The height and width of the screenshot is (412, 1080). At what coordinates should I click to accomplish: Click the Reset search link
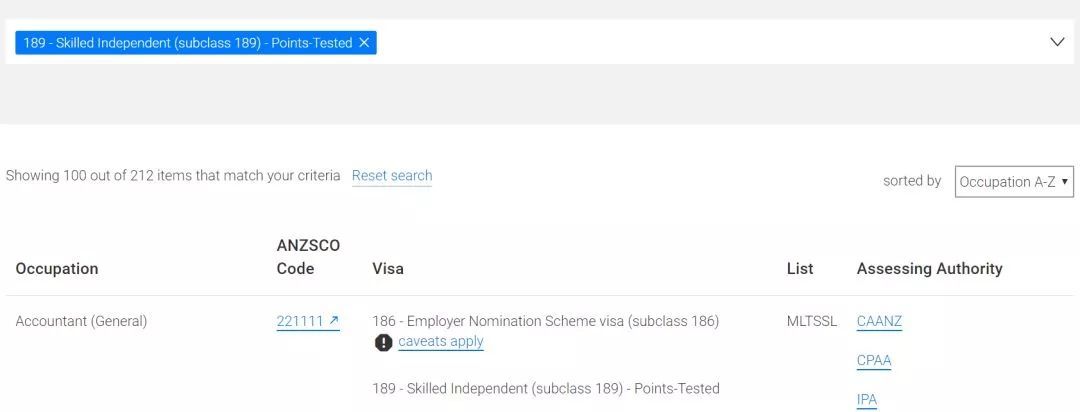[392, 176]
